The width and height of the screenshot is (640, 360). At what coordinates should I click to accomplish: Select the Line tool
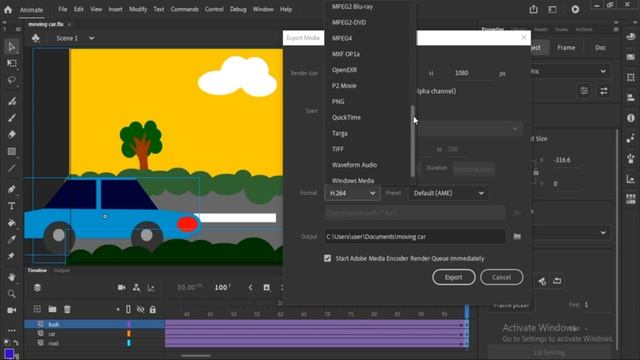(x=11, y=168)
